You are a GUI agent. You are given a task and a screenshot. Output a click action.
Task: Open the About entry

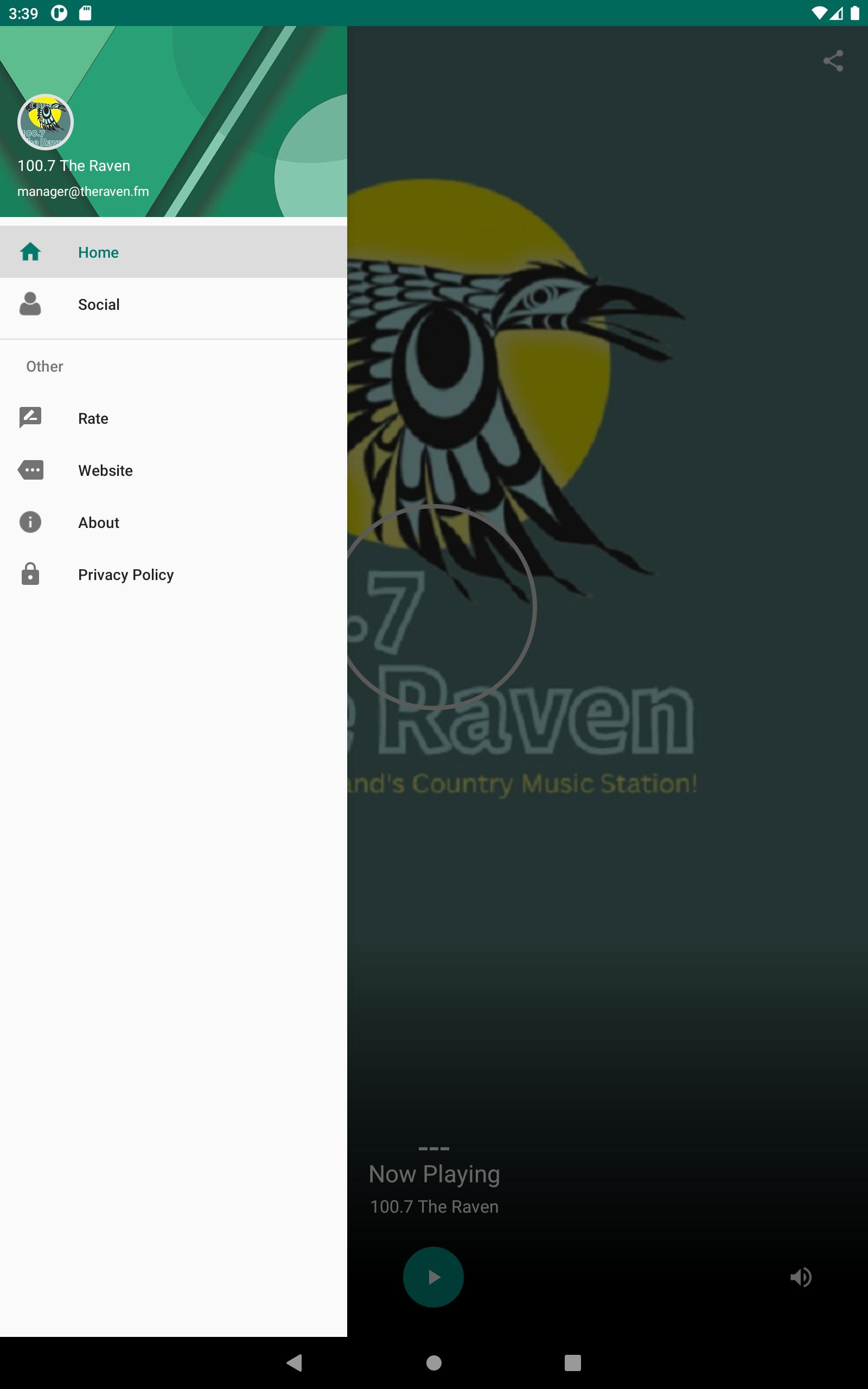point(174,523)
